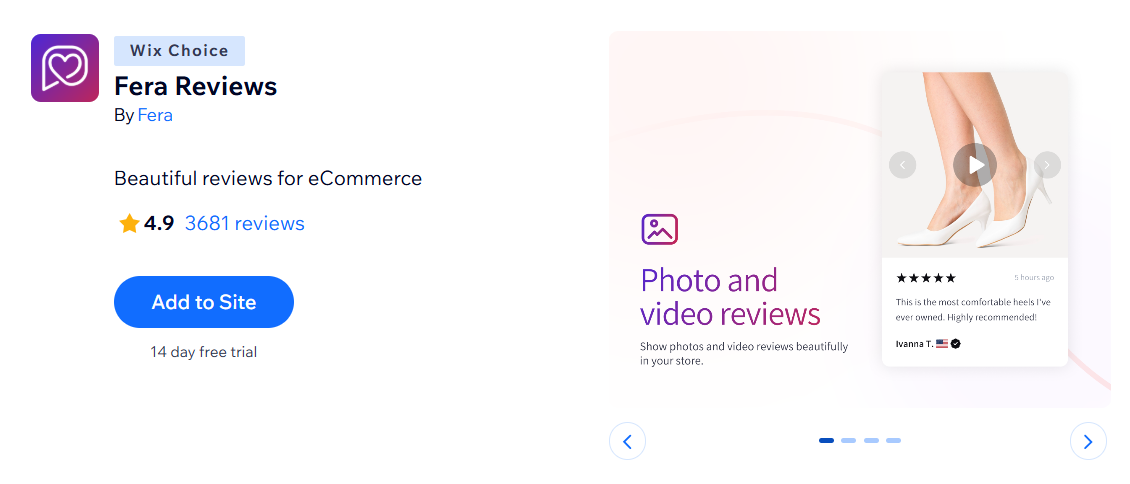Select the fourth carousel indicator dot

point(894,440)
